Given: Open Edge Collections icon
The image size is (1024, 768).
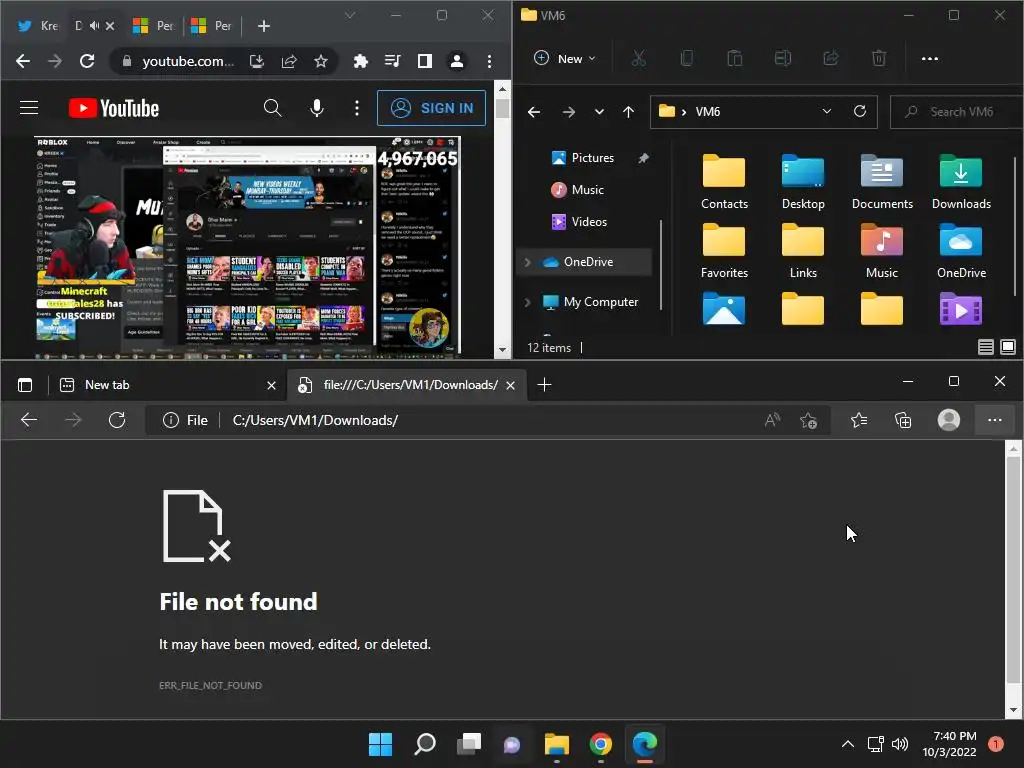Looking at the screenshot, I should point(903,420).
